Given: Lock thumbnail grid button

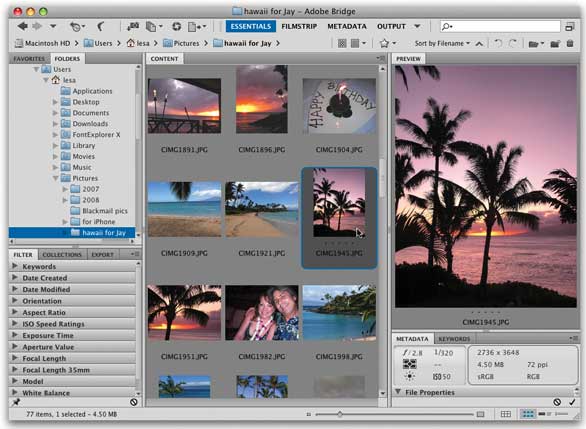Looking at the screenshot, I should point(506,414).
